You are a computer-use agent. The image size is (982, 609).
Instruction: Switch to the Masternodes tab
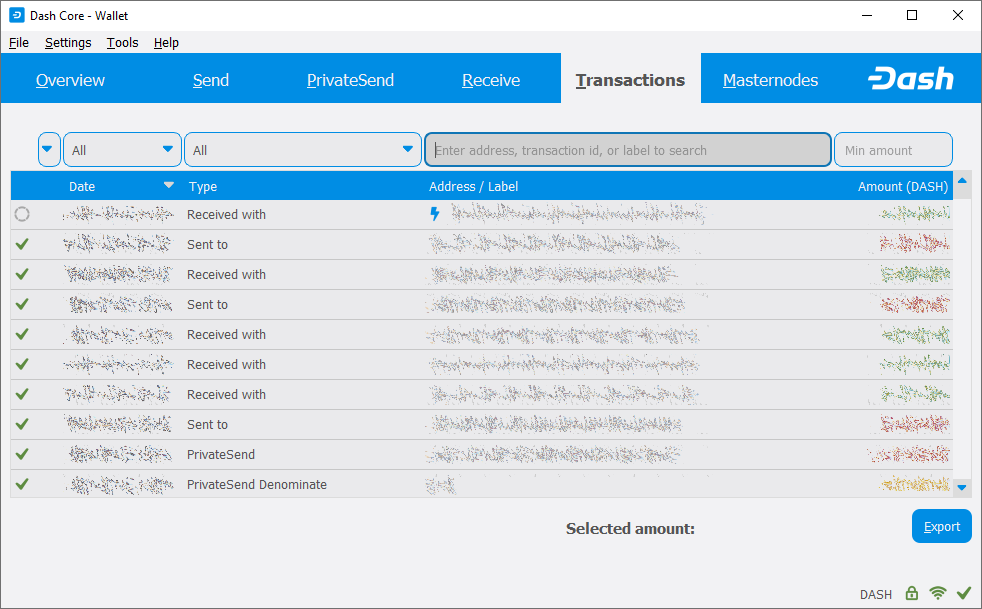pos(770,80)
